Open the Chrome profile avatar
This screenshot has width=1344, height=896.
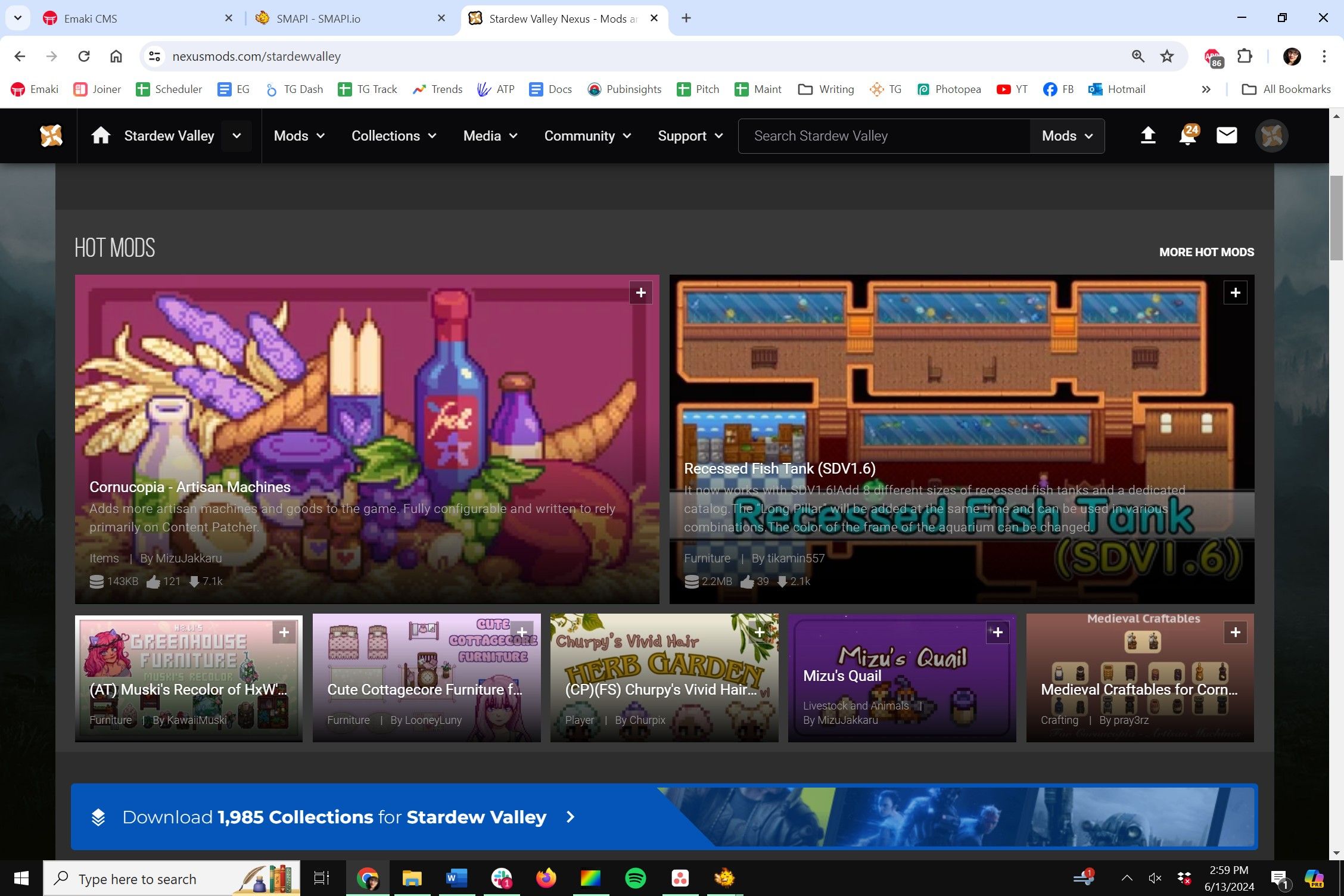tap(1292, 56)
